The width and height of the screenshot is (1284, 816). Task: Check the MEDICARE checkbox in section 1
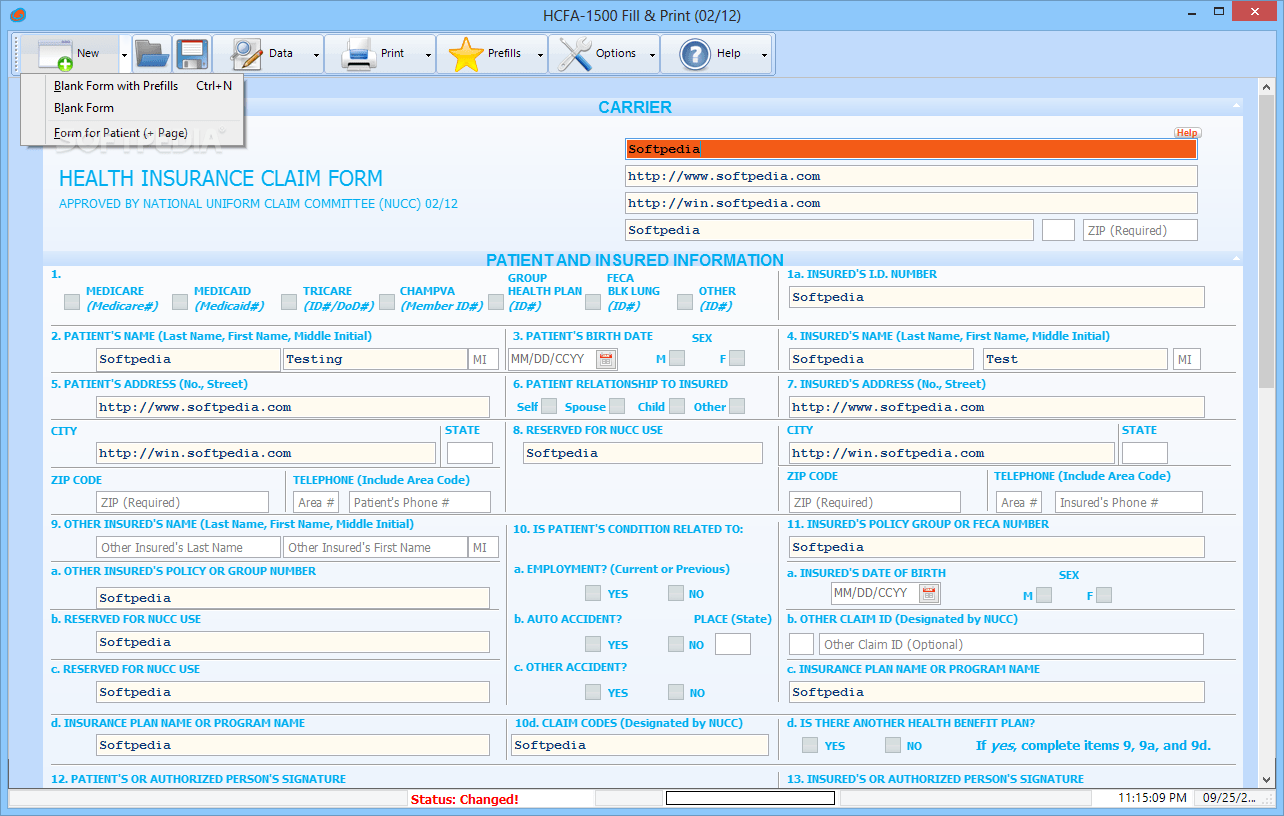pyautogui.click(x=70, y=300)
